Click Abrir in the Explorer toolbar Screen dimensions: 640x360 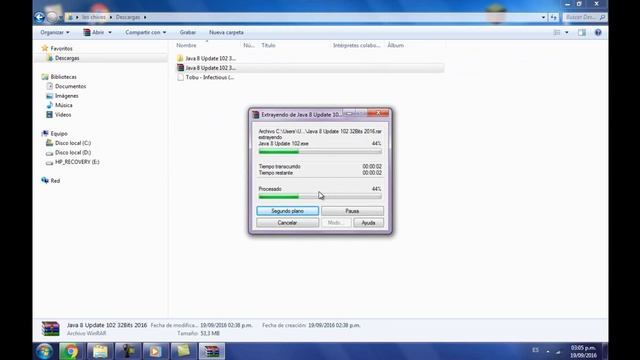coord(94,32)
